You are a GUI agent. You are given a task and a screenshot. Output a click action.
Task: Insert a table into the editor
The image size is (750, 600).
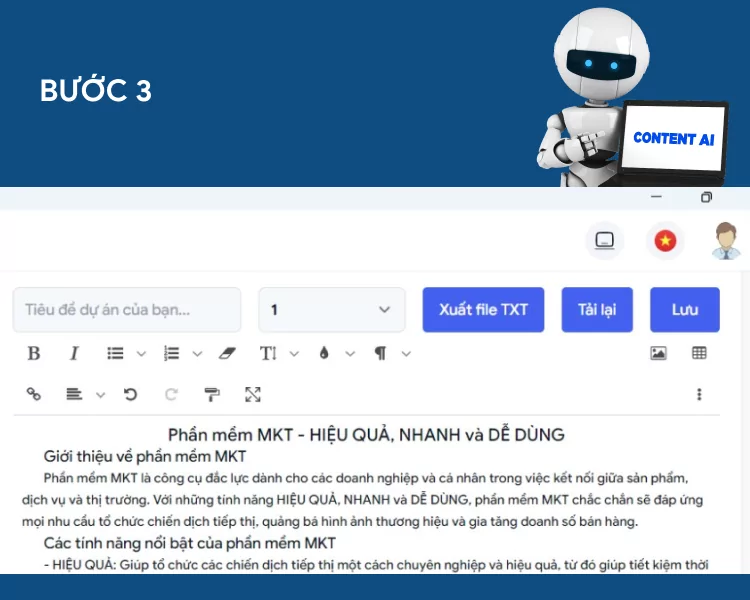pyautogui.click(x=699, y=353)
